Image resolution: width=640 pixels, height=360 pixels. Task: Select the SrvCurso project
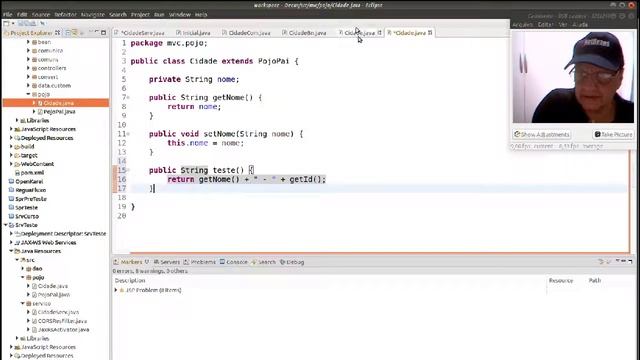(24, 216)
